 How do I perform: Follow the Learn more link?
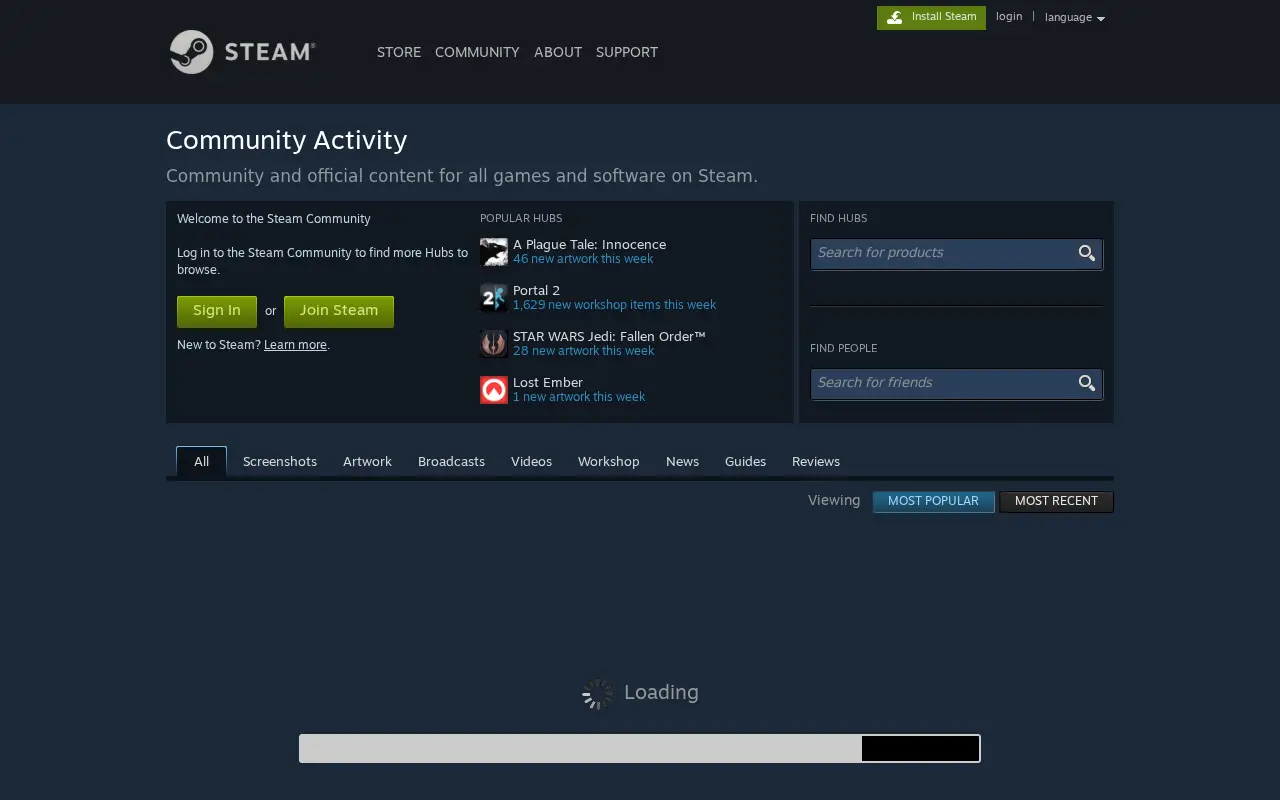point(295,345)
